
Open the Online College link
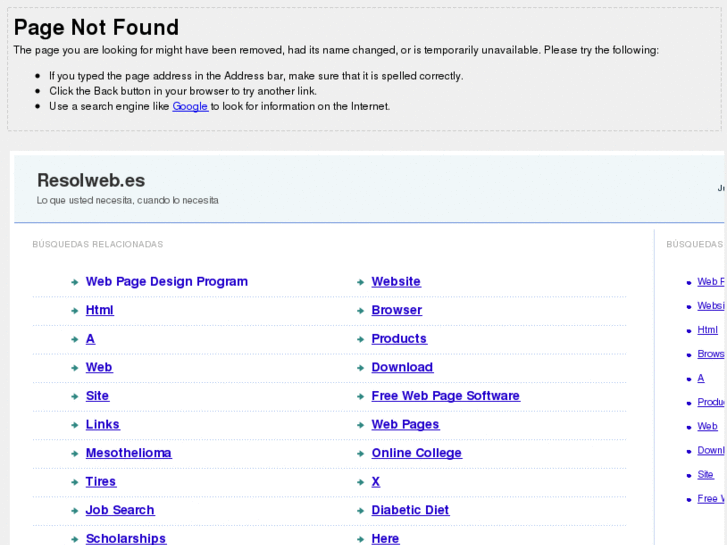[x=416, y=453]
